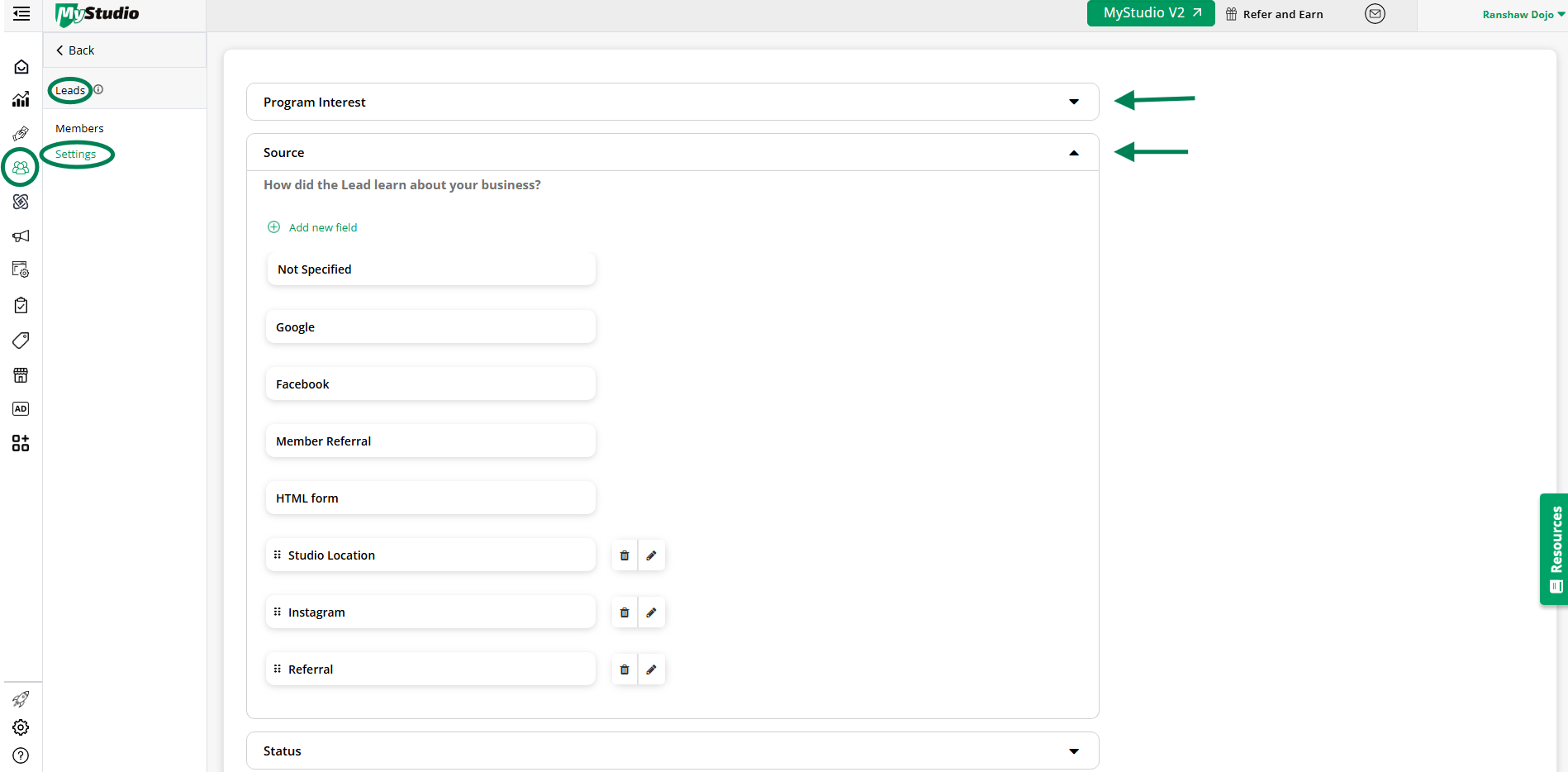Edit the Studio Location field
1568x772 pixels.
(652, 555)
